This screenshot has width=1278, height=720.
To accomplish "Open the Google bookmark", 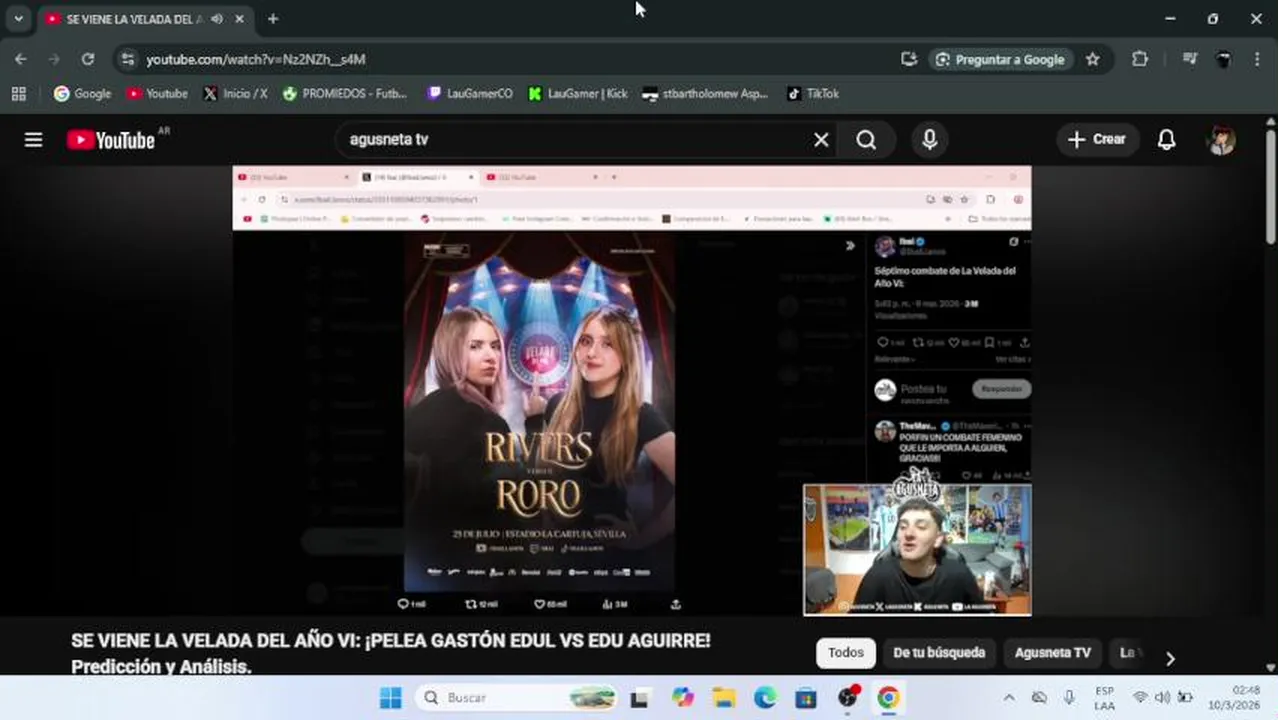I will pyautogui.click(x=82, y=93).
